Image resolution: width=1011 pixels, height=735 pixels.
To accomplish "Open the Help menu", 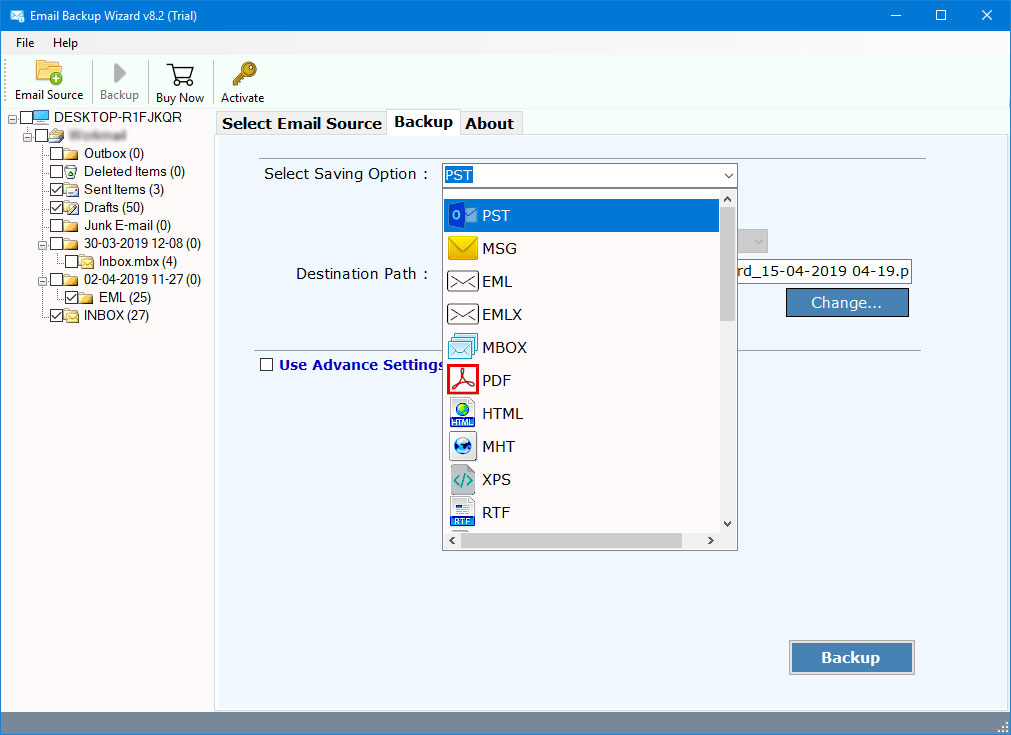I will point(65,43).
